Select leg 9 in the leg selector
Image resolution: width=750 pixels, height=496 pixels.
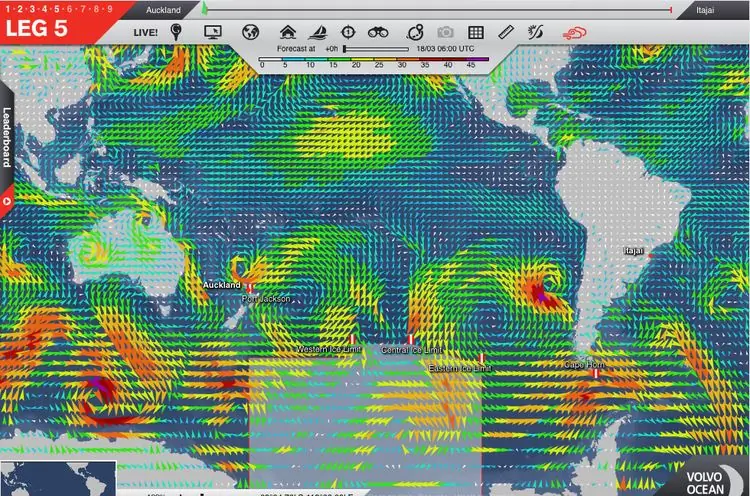(x=110, y=9)
